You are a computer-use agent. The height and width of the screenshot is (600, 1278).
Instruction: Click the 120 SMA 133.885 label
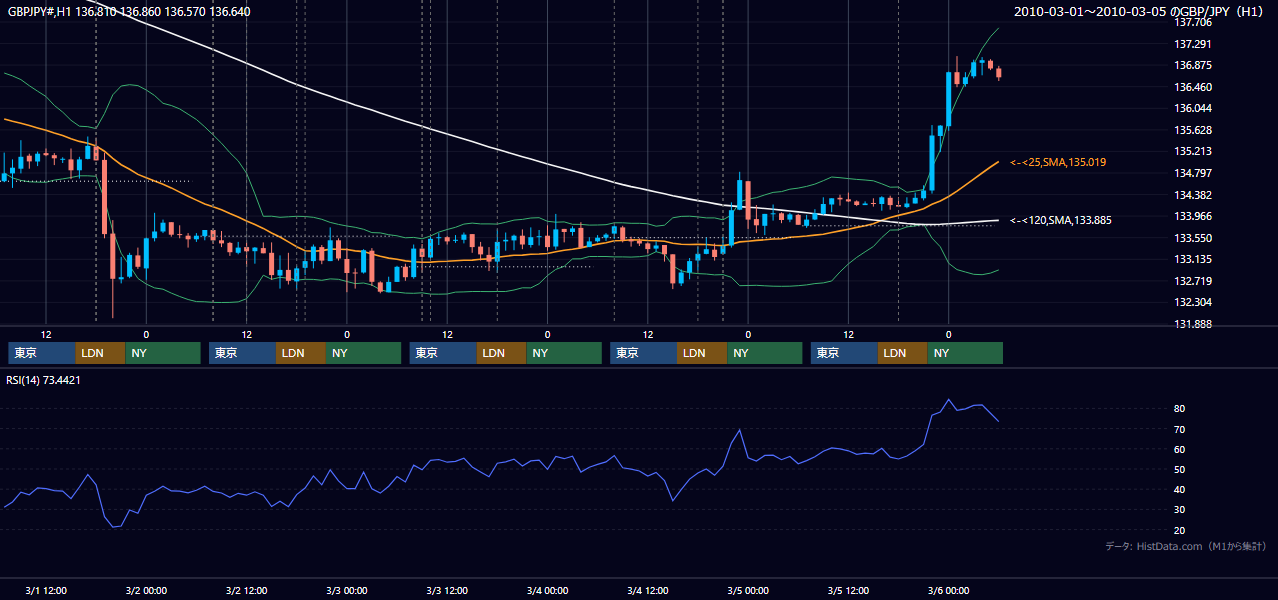click(x=1061, y=220)
